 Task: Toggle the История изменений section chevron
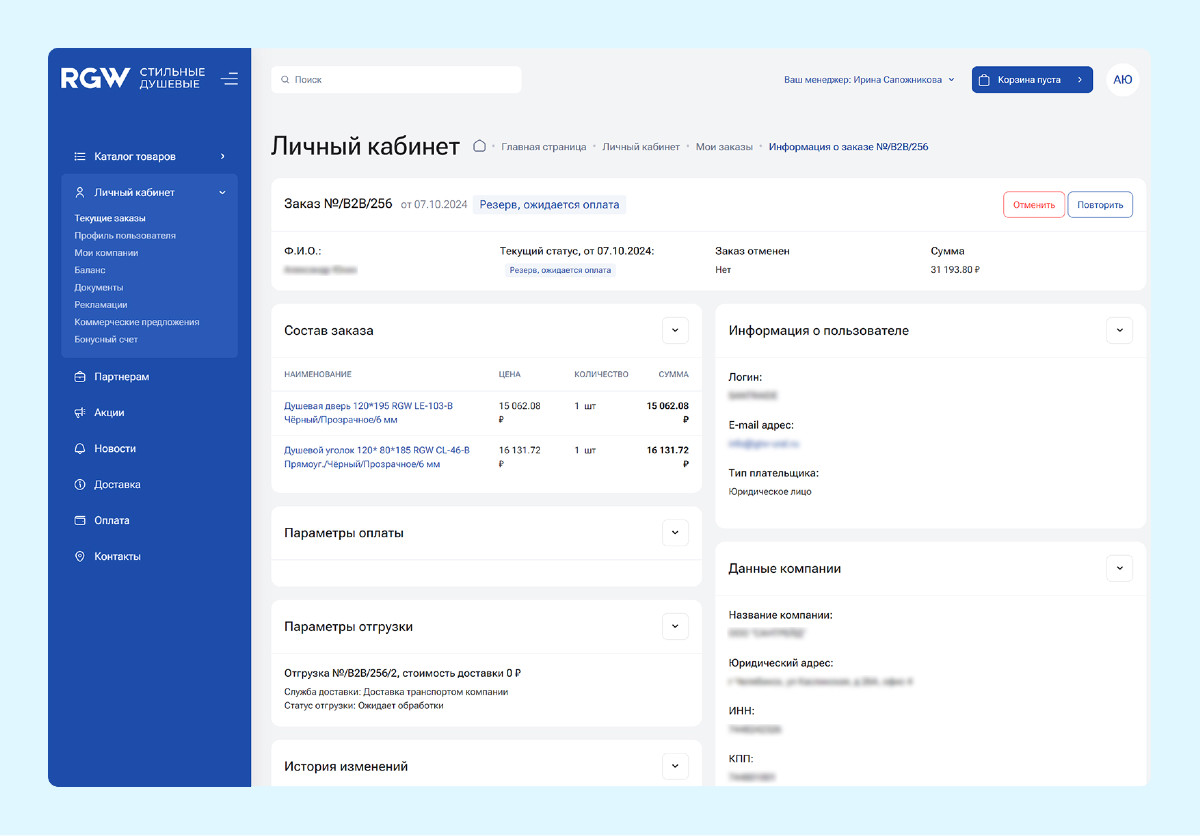coord(675,766)
